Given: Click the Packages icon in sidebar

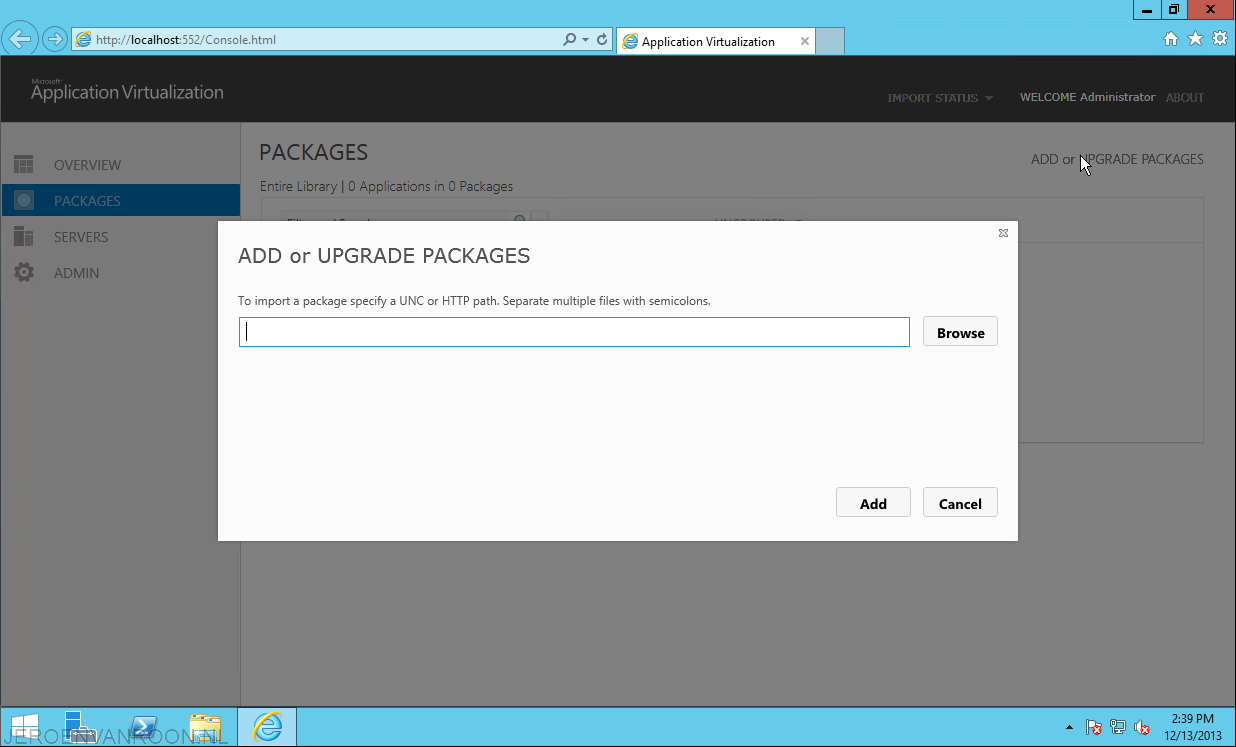Looking at the screenshot, I should click(x=24, y=201).
